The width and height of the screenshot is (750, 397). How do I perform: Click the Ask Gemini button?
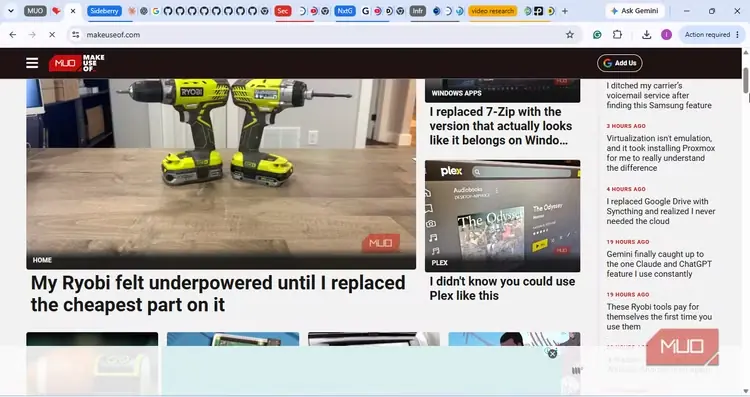pyautogui.click(x=635, y=11)
